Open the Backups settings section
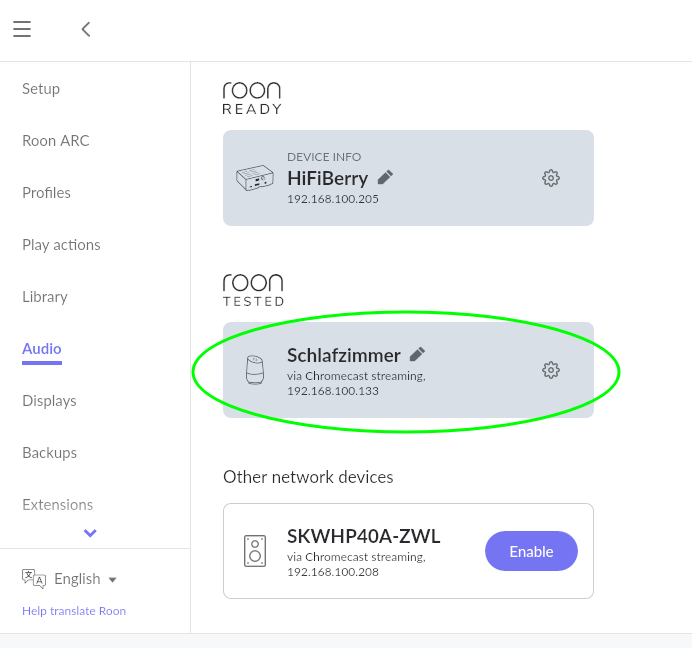Screen dimensions: 692x648 (49, 452)
